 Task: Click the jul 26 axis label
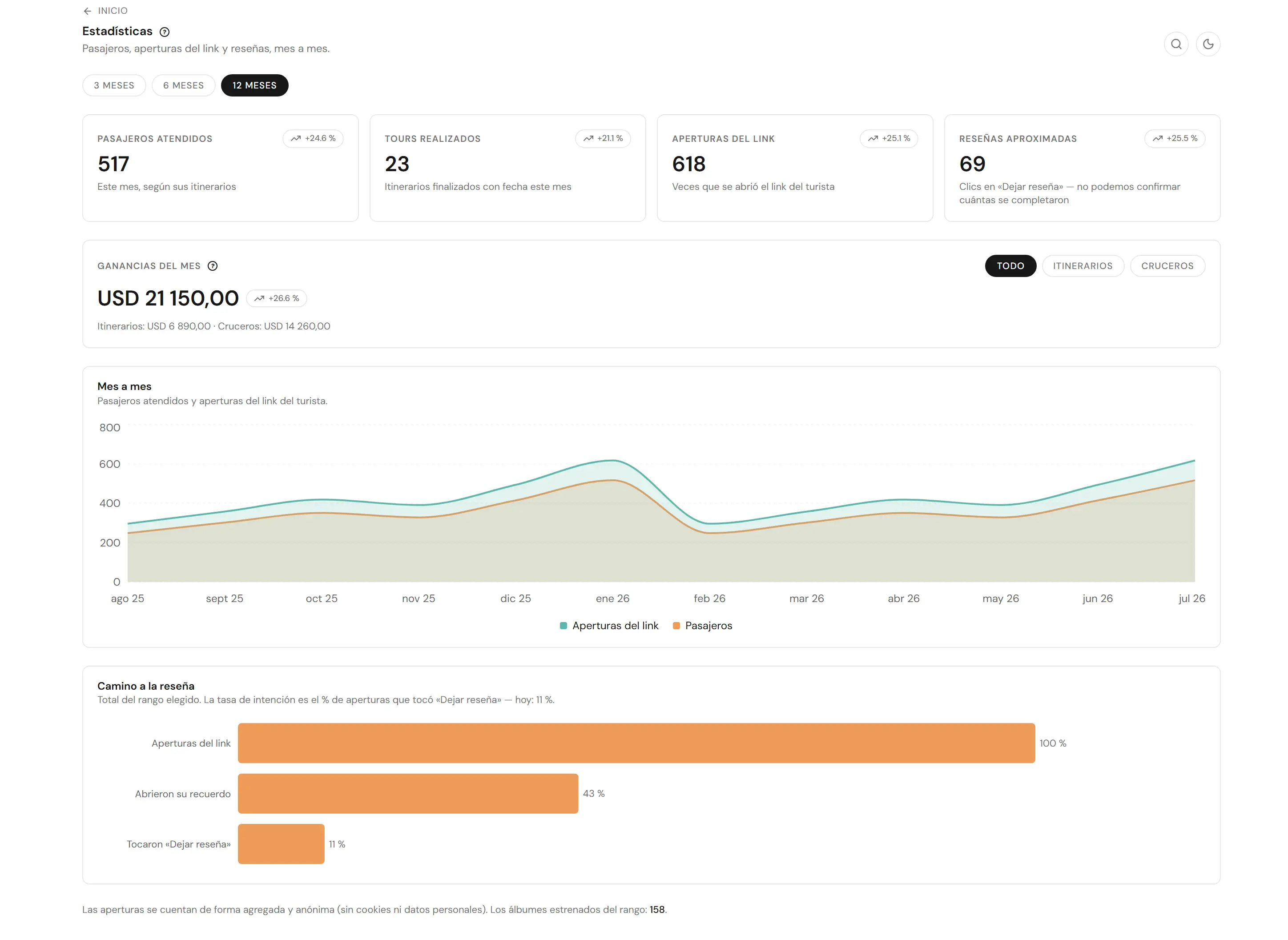[x=1191, y=598]
